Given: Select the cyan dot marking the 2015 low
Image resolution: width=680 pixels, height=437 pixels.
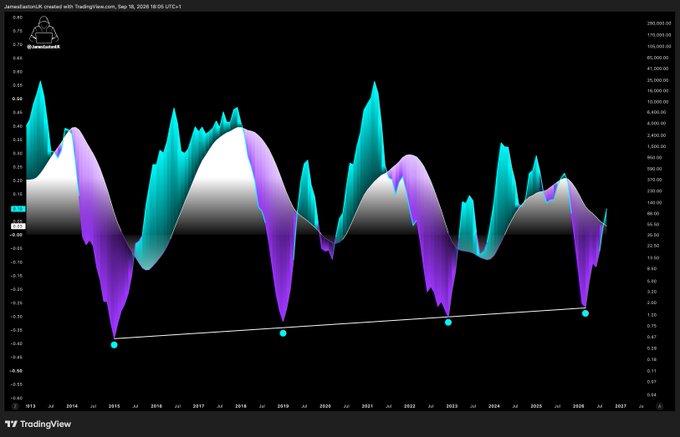Looking at the screenshot, I should [x=114, y=345].
